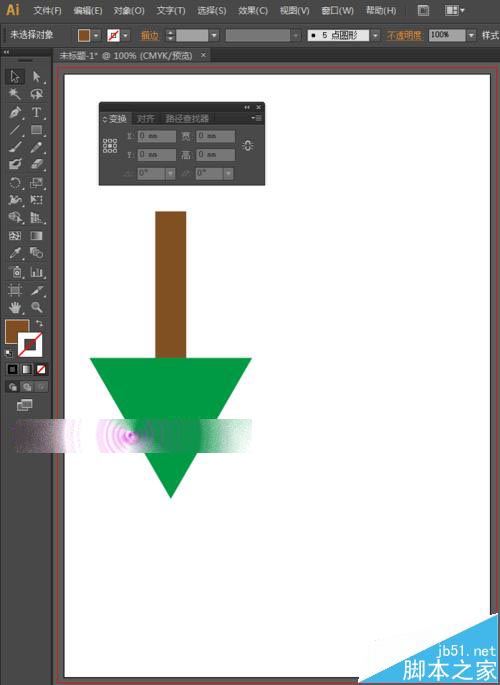Open the 窗口(W) menu
This screenshot has width=500, height=685.
click(337, 10)
